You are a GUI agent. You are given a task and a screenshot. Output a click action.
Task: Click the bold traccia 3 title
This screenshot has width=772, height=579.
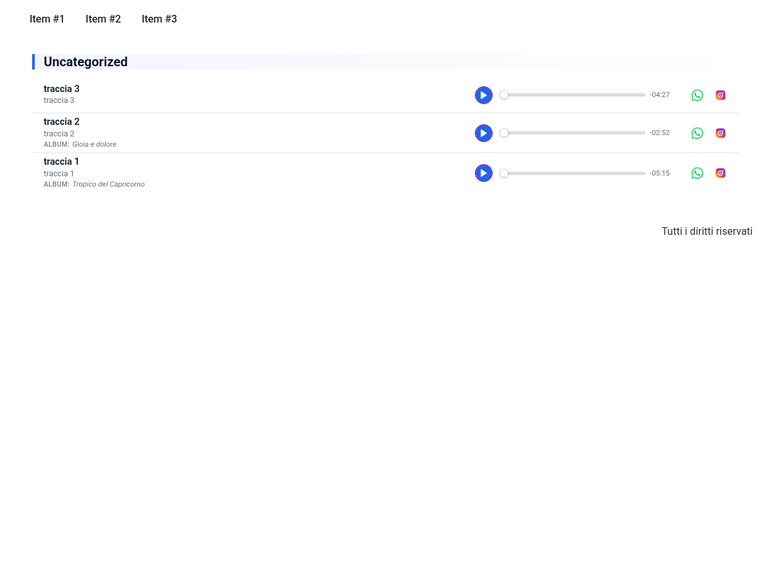[62, 89]
